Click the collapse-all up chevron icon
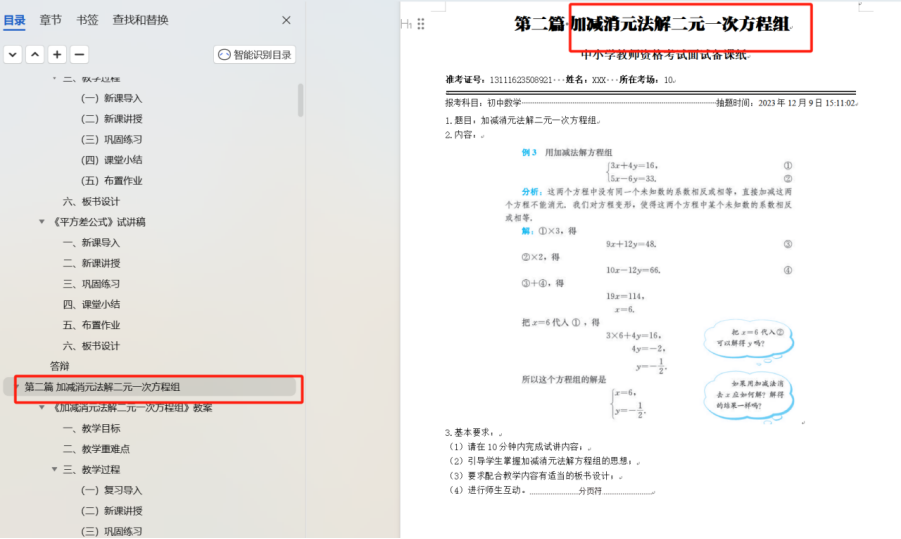This screenshot has width=901, height=539. (35, 55)
